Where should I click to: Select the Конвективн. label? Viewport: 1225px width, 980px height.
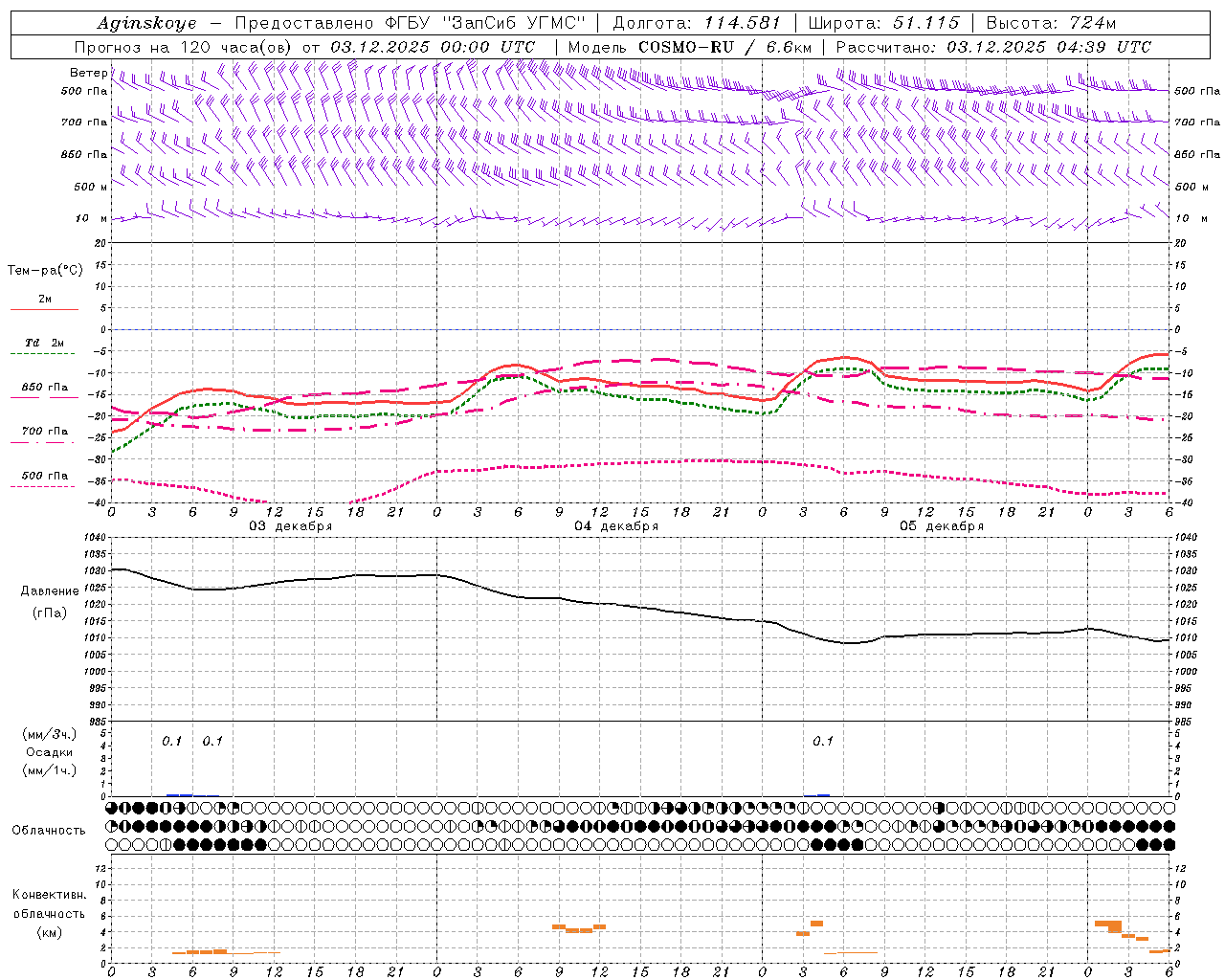coord(49,895)
